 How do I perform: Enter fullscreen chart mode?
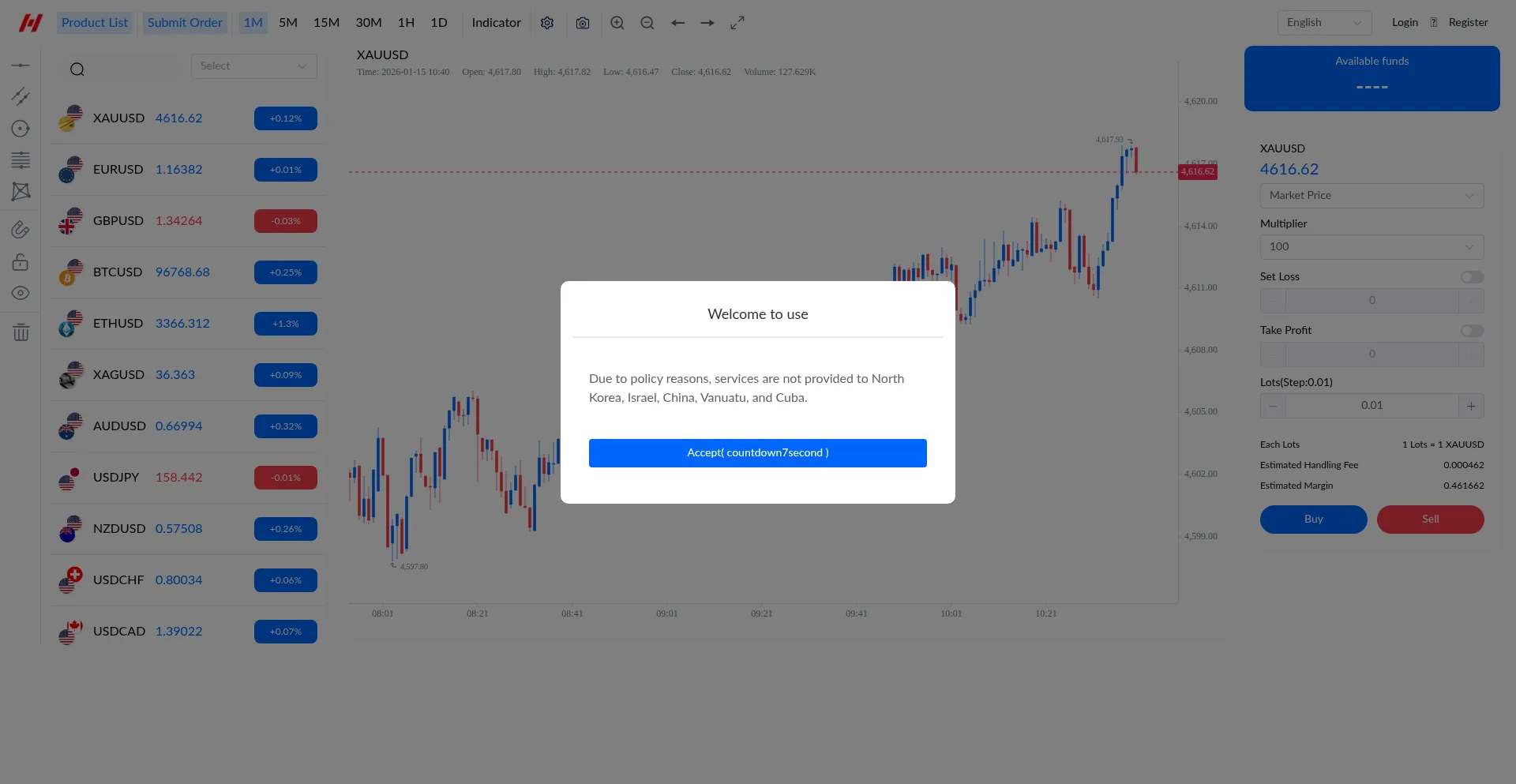point(737,23)
